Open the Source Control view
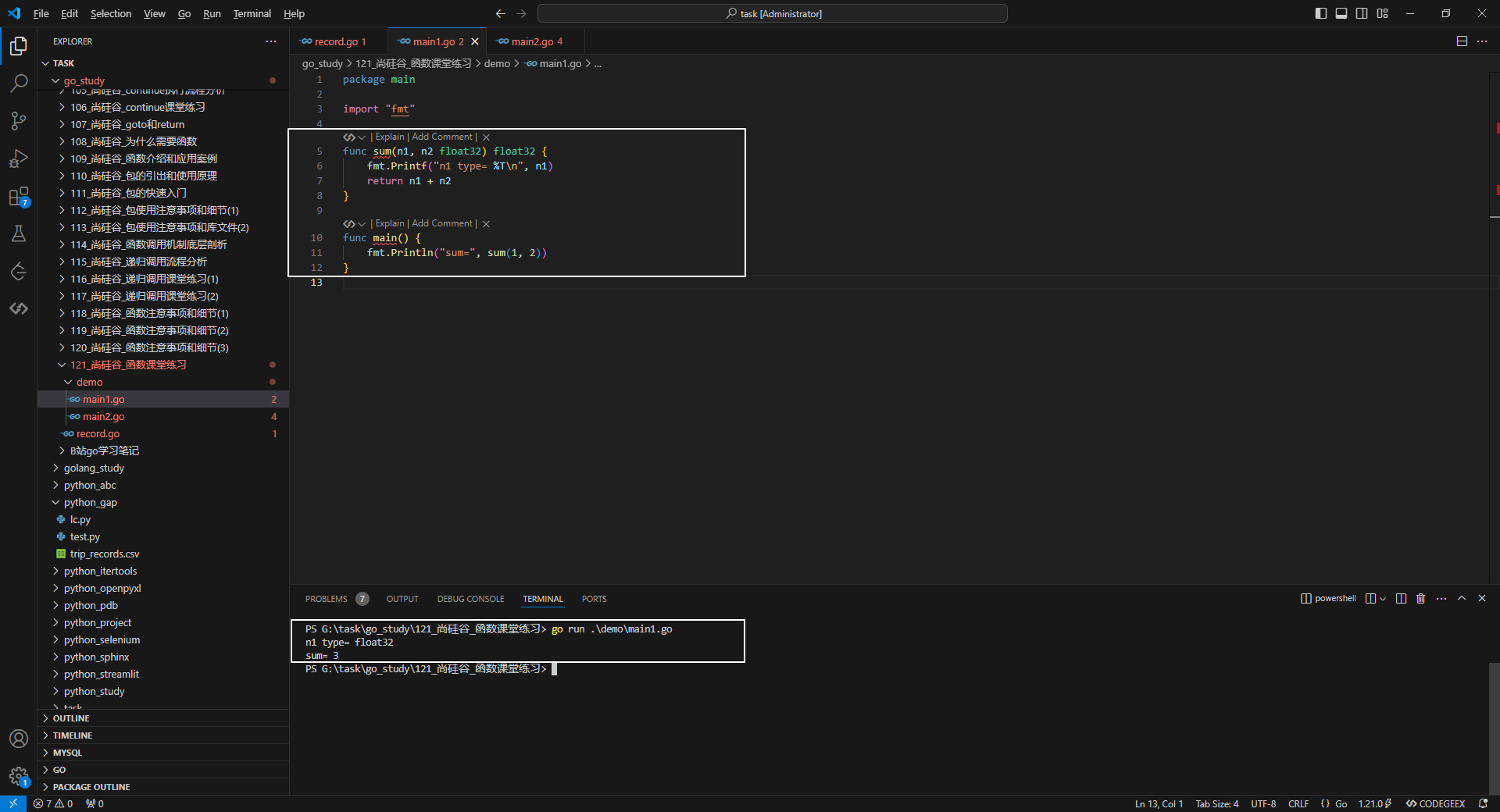The width and height of the screenshot is (1500, 812). click(x=19, y=121)
